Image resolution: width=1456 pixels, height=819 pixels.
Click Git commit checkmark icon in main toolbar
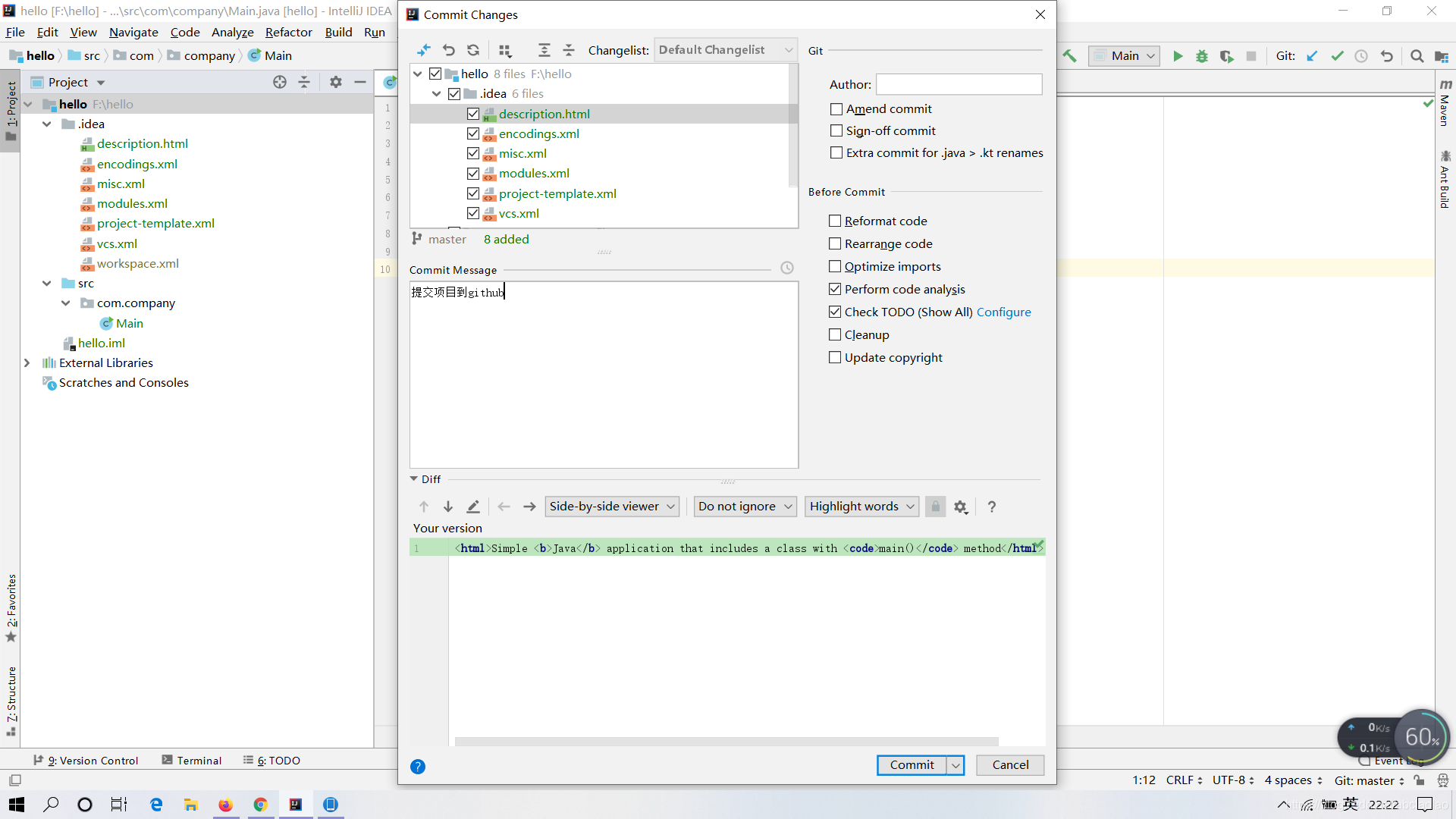pos(1338,56)
